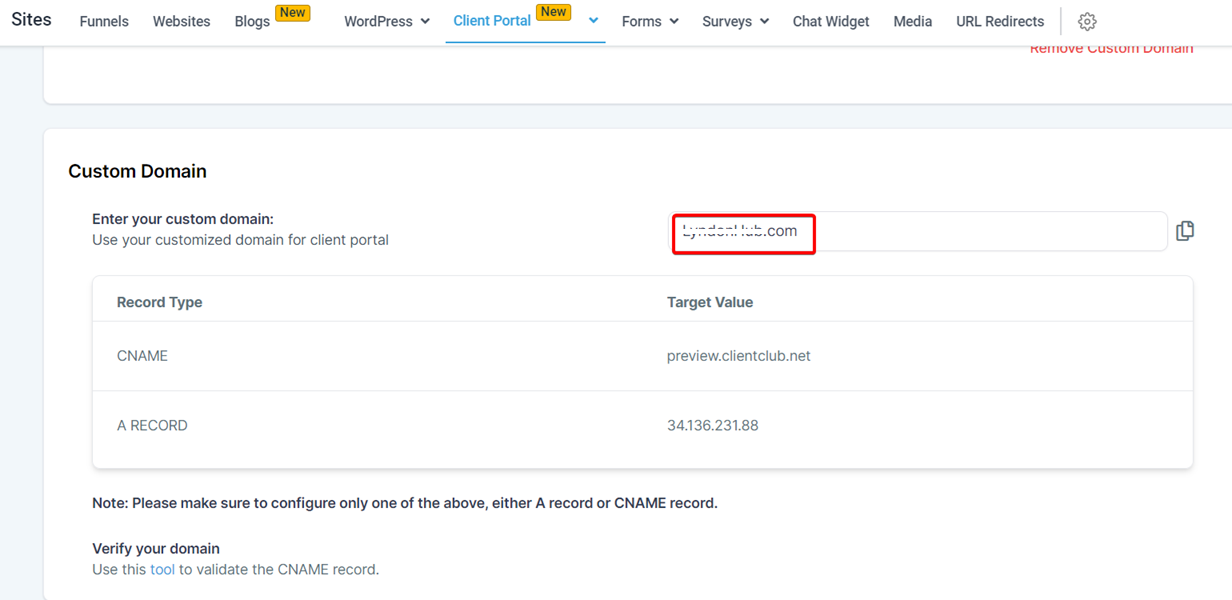
Task: Click the New badge beside Client Portal
Action: click(x=553, y=12)
